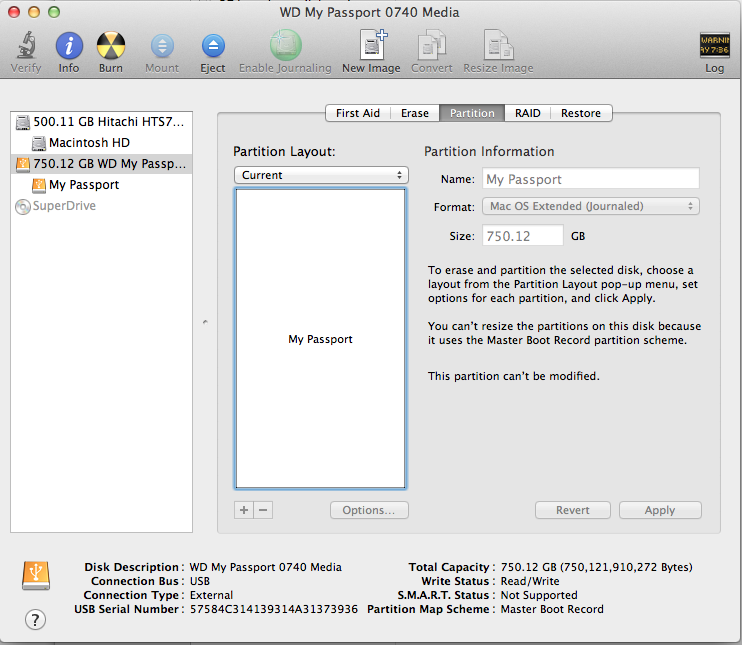Open partition Options button

point(369,510)
